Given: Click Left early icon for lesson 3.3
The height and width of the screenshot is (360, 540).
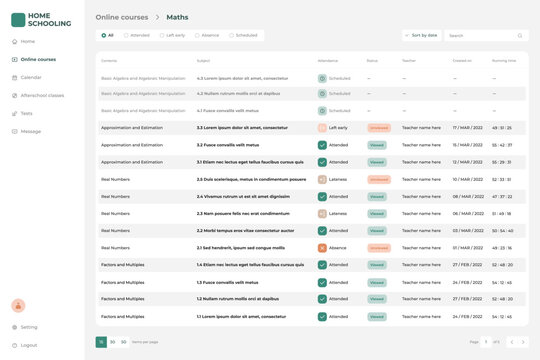Looking at the screenshot, I should pos(322,128).
